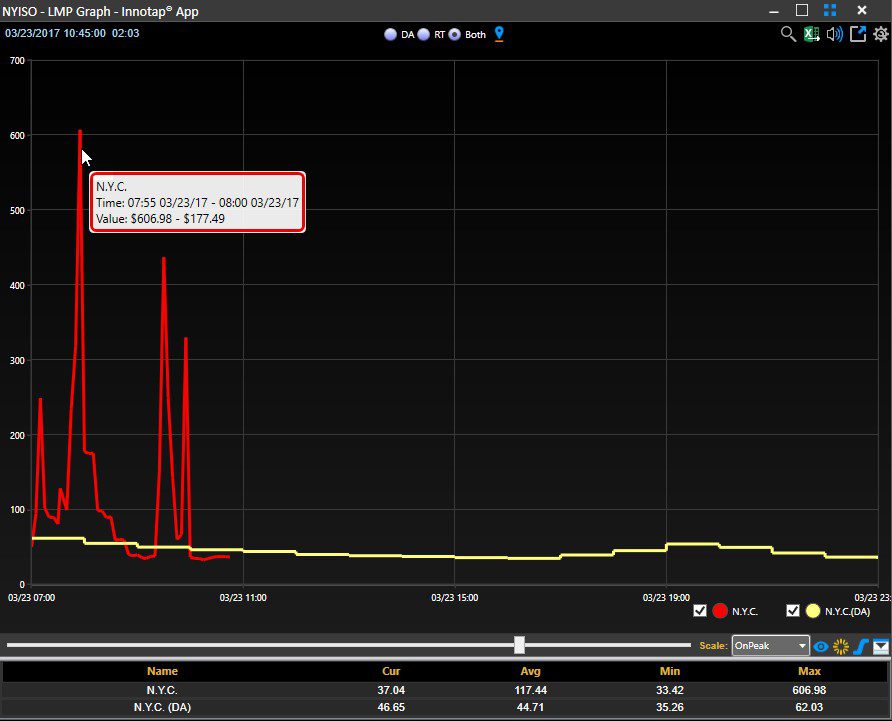Toggle the blue eye visibility icon

click(x=820, y=646)
